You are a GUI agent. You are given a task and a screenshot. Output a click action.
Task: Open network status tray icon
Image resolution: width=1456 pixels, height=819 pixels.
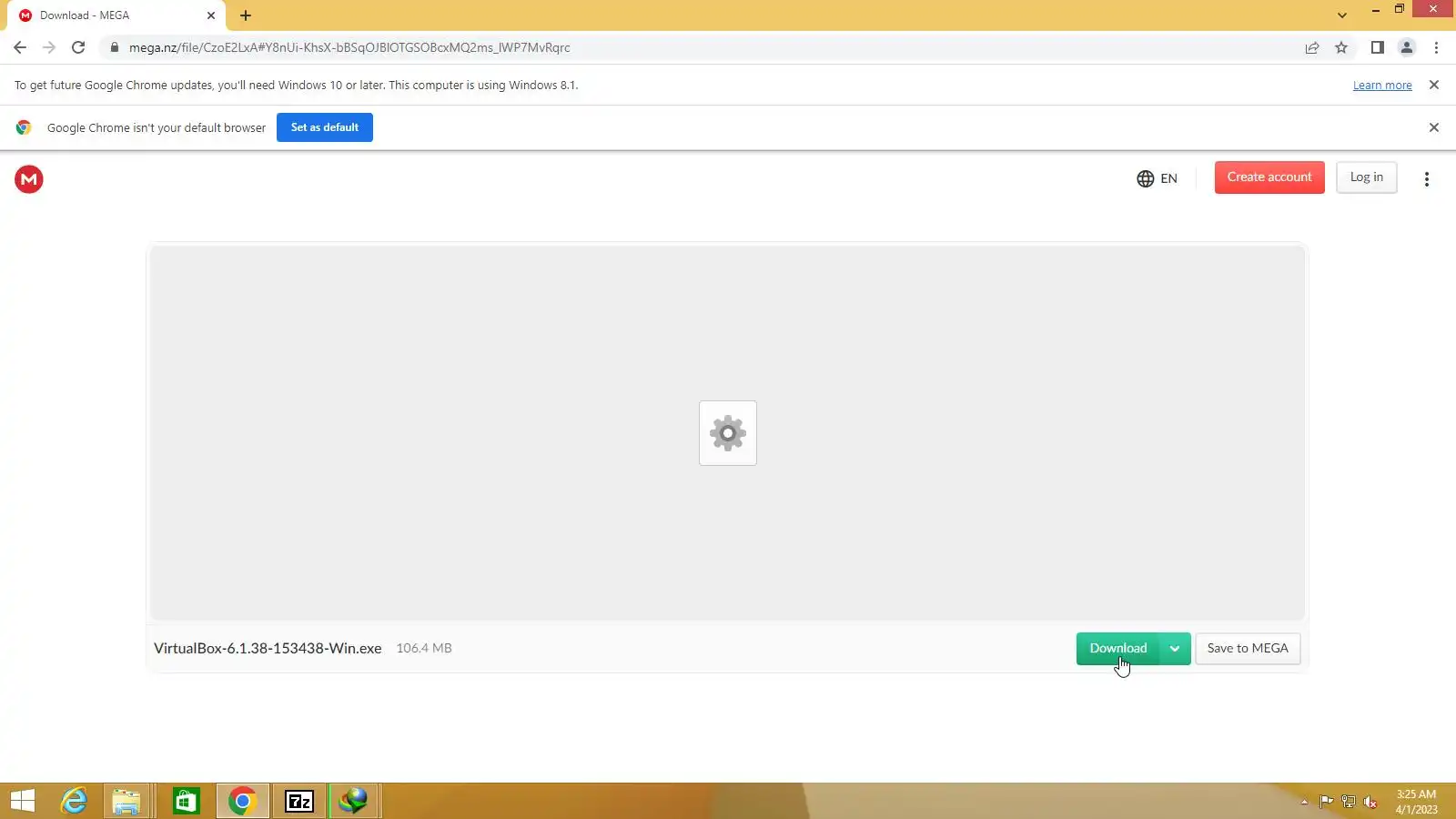click(x=1349, y=802)
